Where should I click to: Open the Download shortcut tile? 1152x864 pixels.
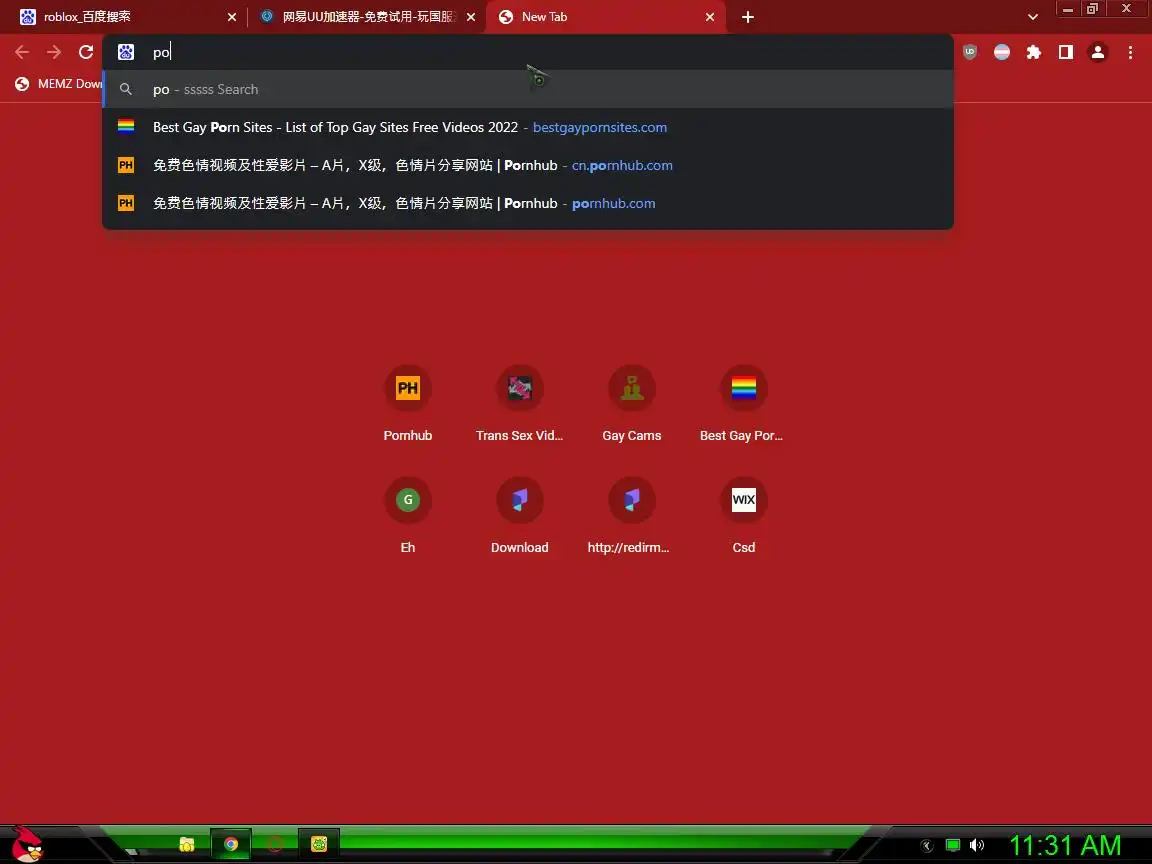pyautogui.click(x=519, y=516)
